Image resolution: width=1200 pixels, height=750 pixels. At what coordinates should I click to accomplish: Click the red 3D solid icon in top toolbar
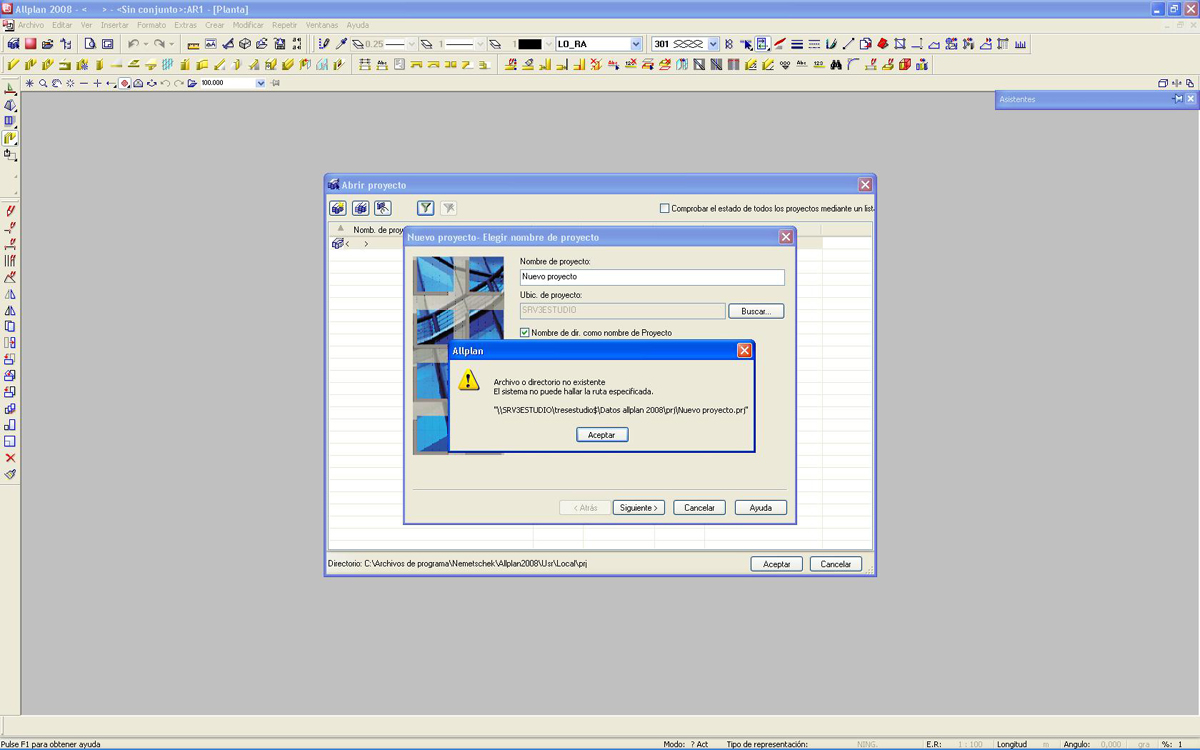point(883,44)
